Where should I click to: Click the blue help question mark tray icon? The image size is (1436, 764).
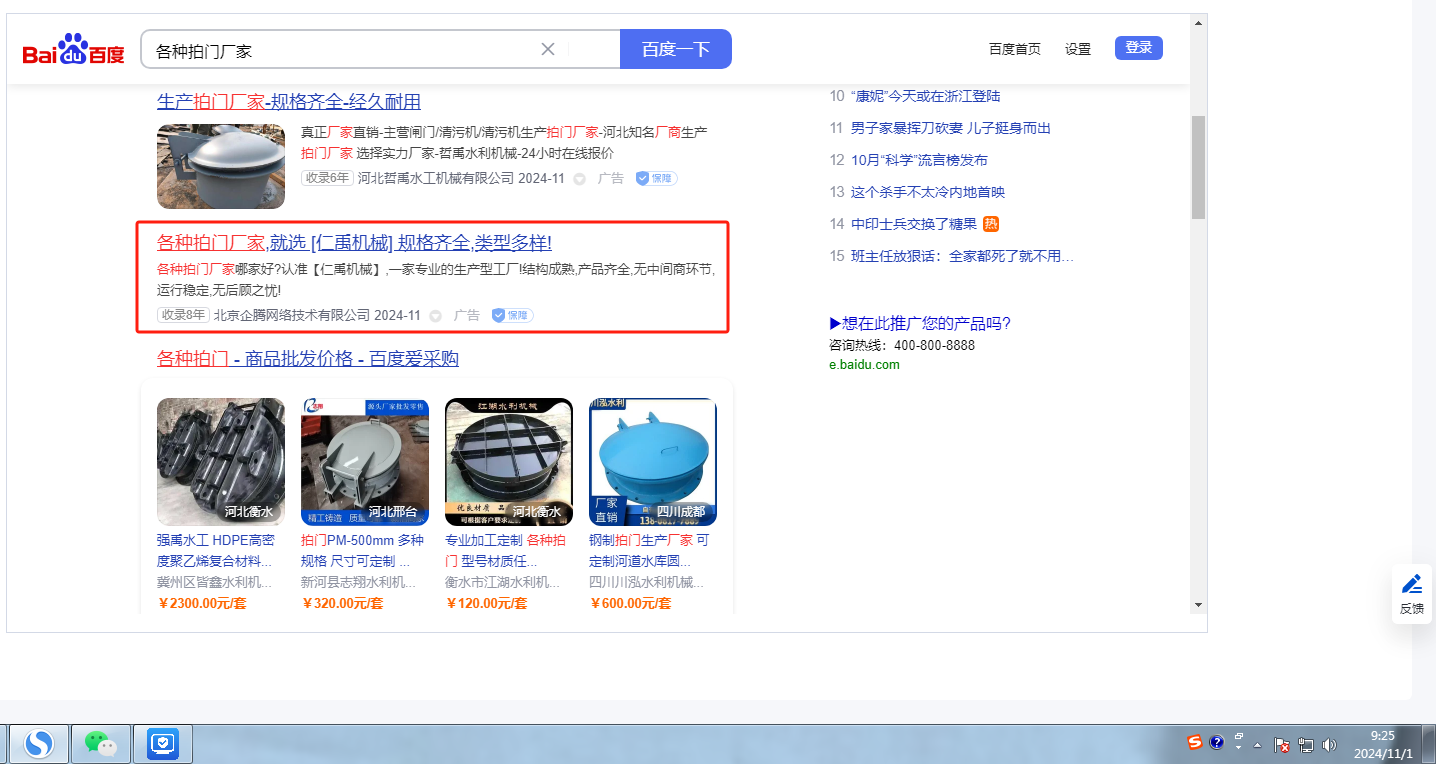tap(1217, 742)
